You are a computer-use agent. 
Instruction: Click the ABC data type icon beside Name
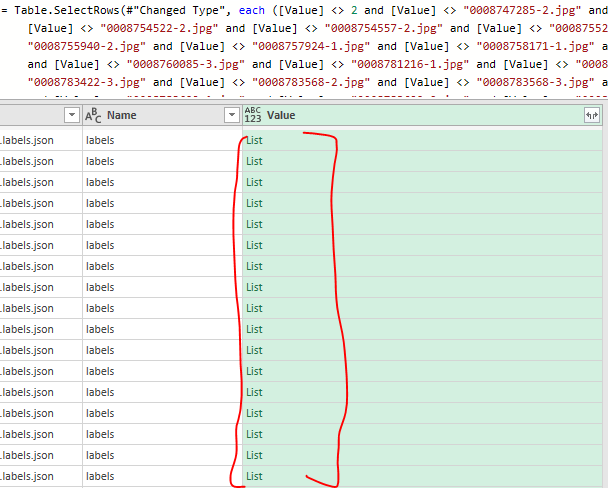click(x=93, y=116)
